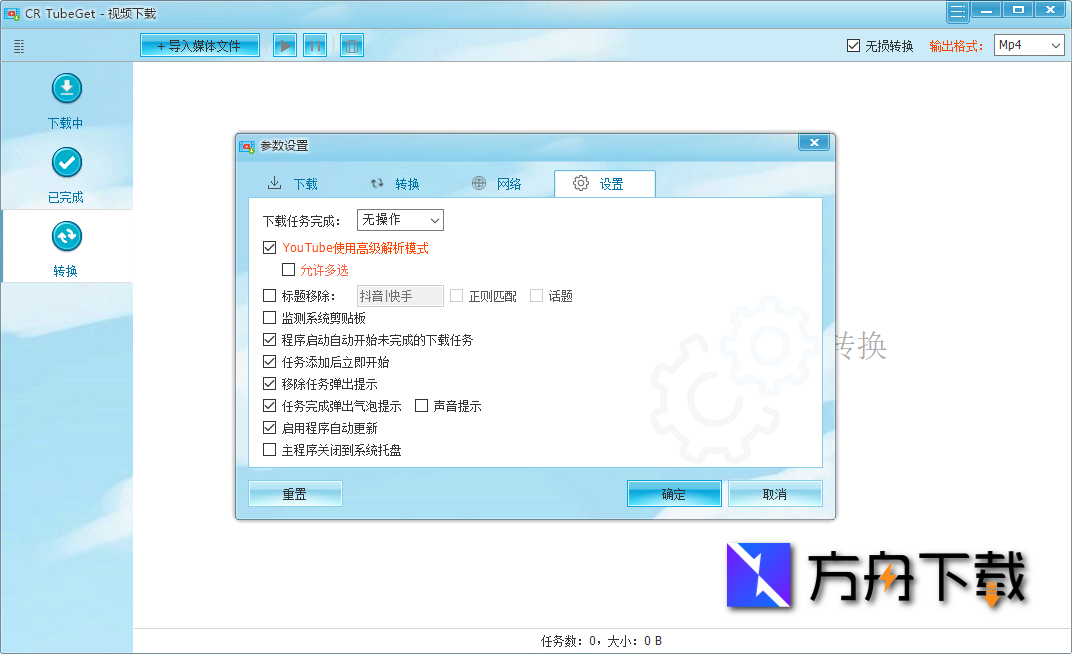Click the list icon below the title bar
This screenshot has width=1072, height=654.
click(17, 45)
